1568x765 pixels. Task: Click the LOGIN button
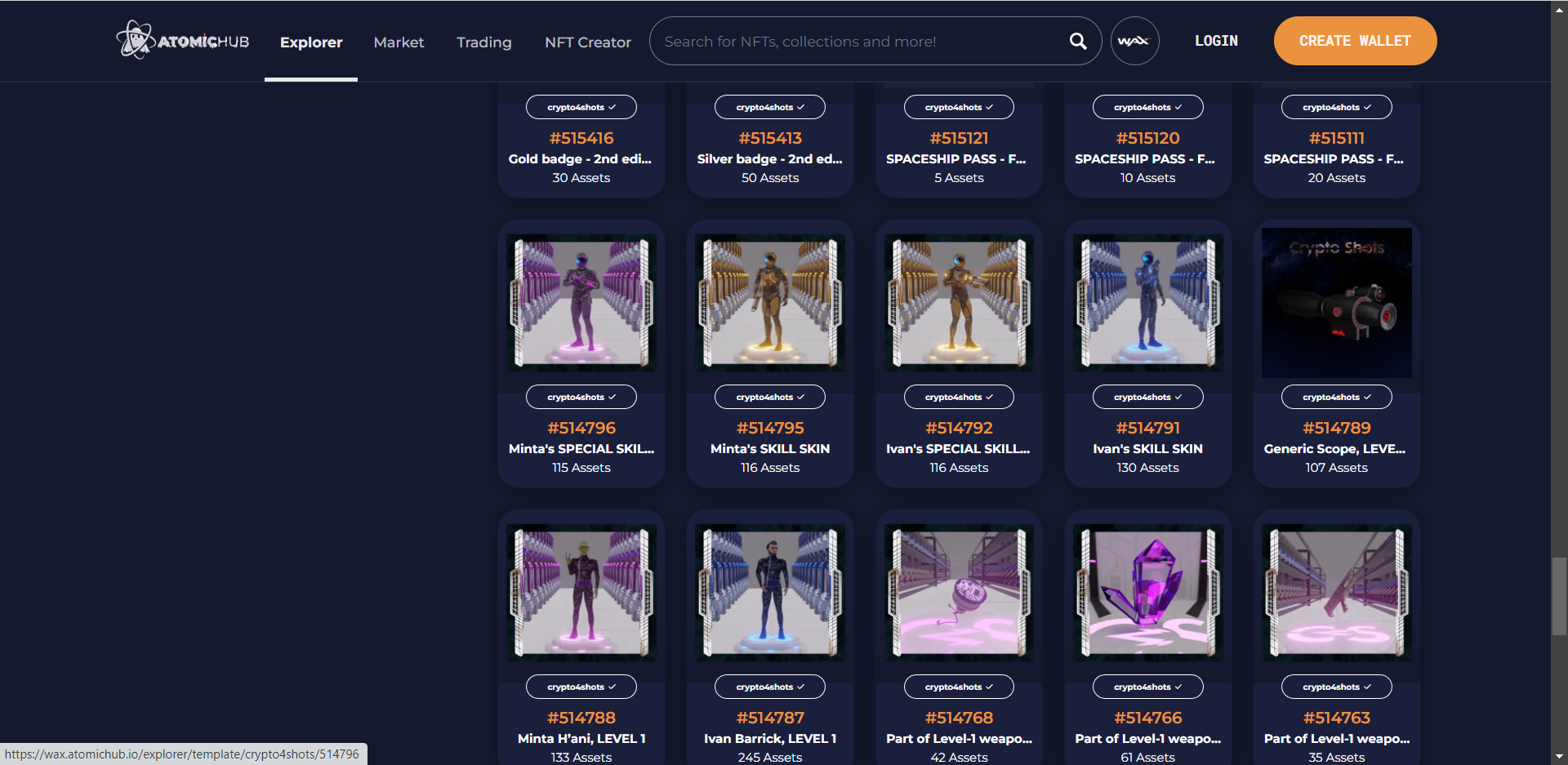pos(1216,41)
